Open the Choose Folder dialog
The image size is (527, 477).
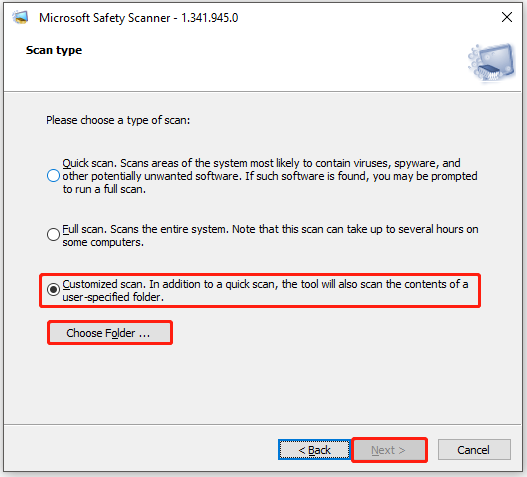click(110, 333)
